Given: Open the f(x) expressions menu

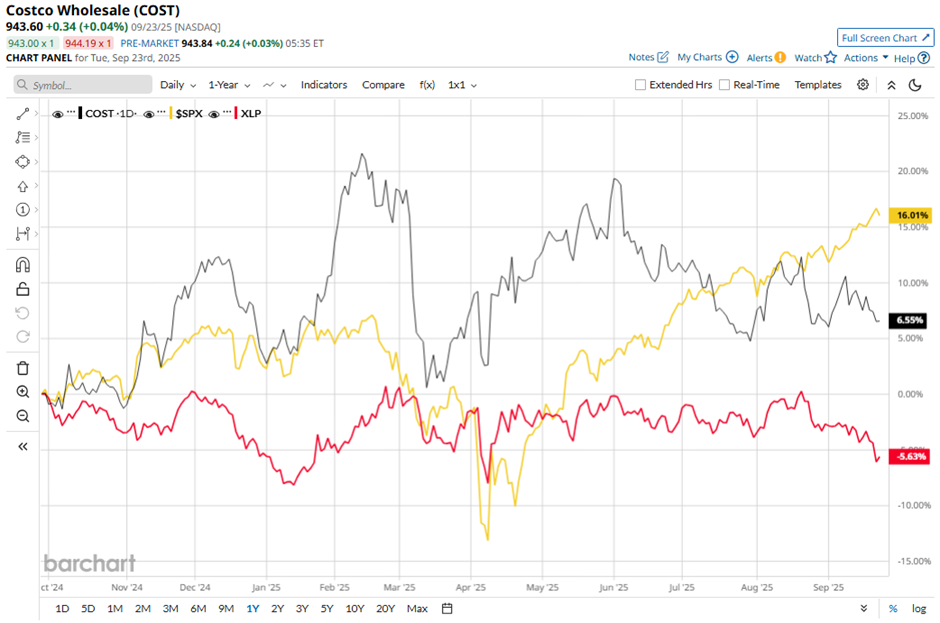Looking at the screenshot, I should click(427, 85).
